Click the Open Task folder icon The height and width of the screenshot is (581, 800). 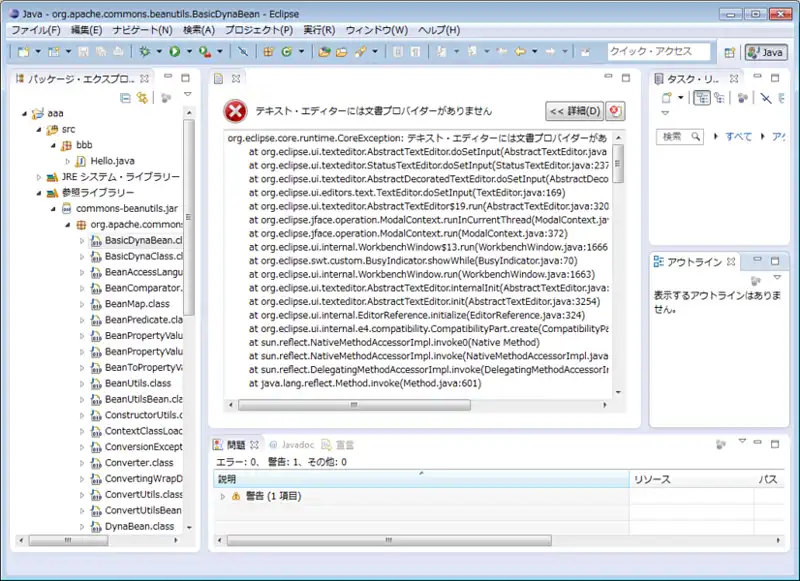341,52
